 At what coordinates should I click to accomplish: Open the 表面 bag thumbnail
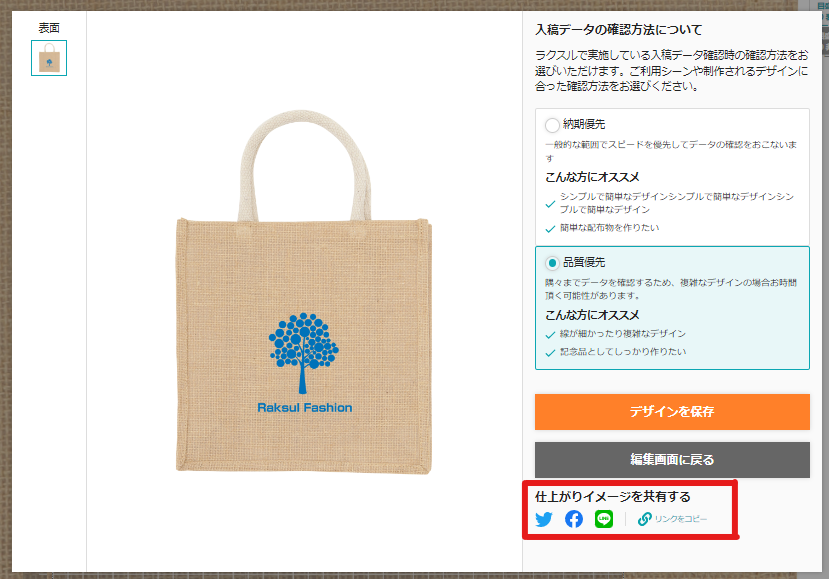[49, 58]
